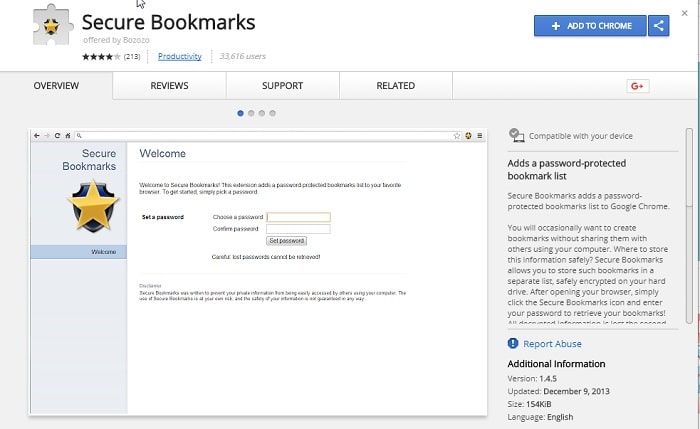Click the 'Size: 154KiB' line
The height and width of the screenshot is (429, 700).
click(529, 404)
